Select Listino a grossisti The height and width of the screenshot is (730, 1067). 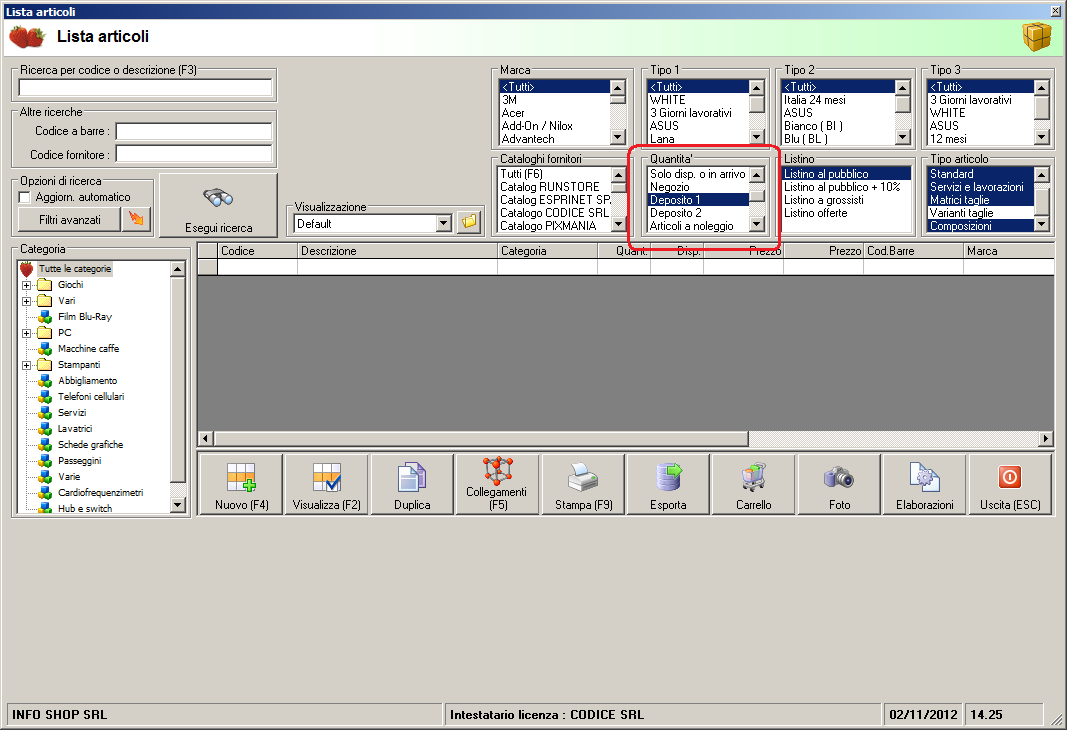[x=823, y=200]
